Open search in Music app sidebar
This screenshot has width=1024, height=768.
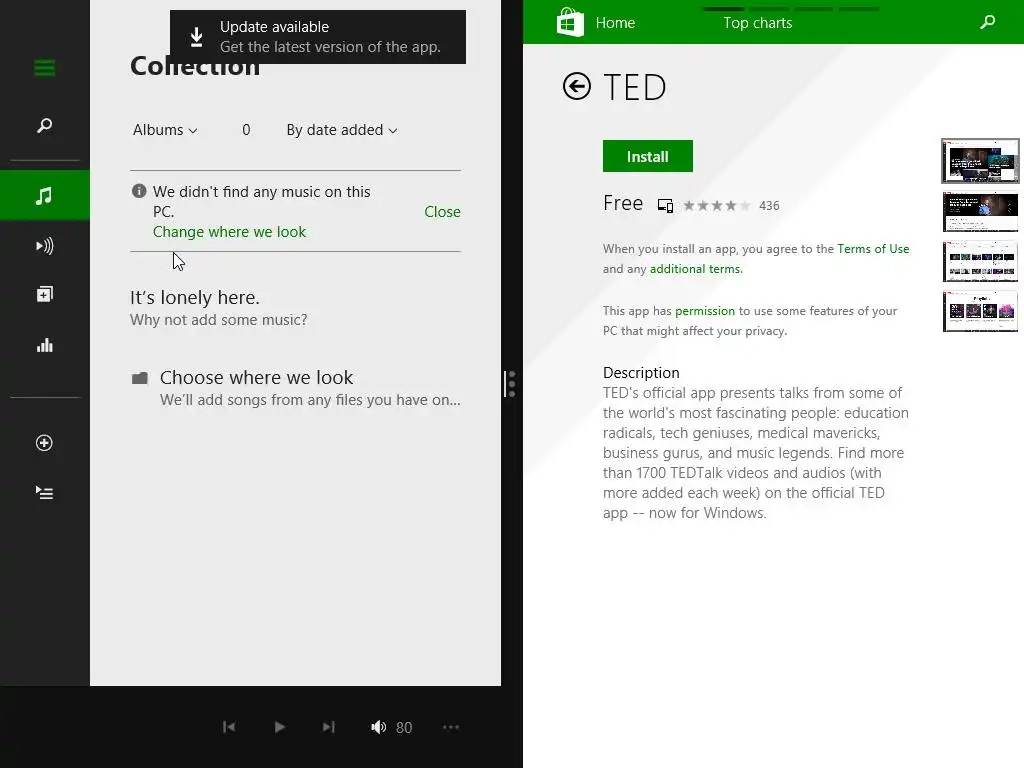(44, 125)
